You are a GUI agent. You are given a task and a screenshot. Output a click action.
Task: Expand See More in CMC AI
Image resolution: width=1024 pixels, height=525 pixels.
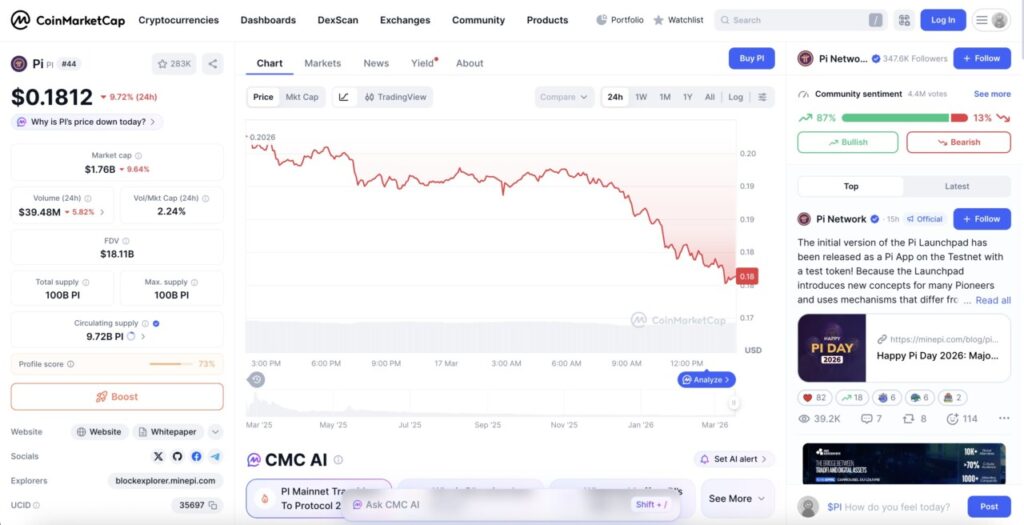pos(737,498)
